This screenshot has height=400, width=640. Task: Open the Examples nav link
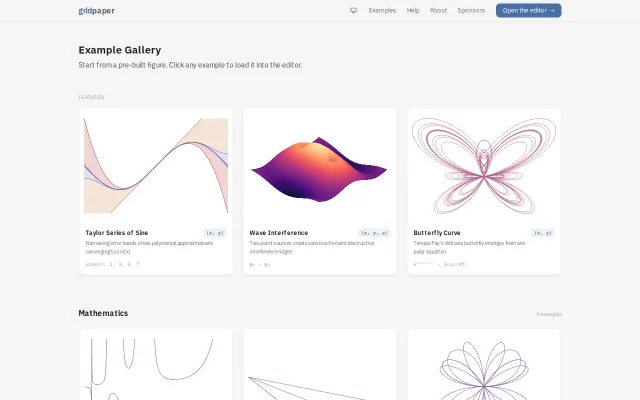382,11
